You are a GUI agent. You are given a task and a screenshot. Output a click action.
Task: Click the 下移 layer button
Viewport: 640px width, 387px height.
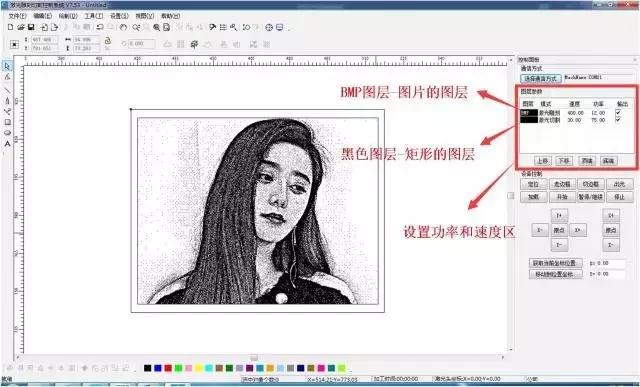564,161
